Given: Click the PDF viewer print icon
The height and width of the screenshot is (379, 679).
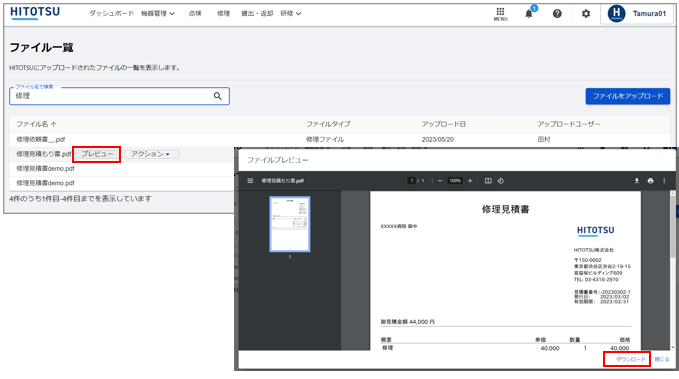Looking at the screenshot, I should 650,181.
